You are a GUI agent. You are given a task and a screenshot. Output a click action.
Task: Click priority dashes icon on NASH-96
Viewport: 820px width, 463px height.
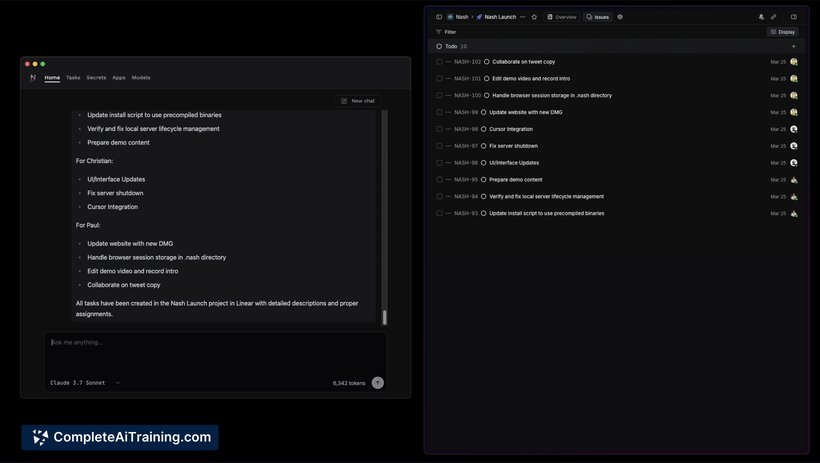tap(448, 163)
